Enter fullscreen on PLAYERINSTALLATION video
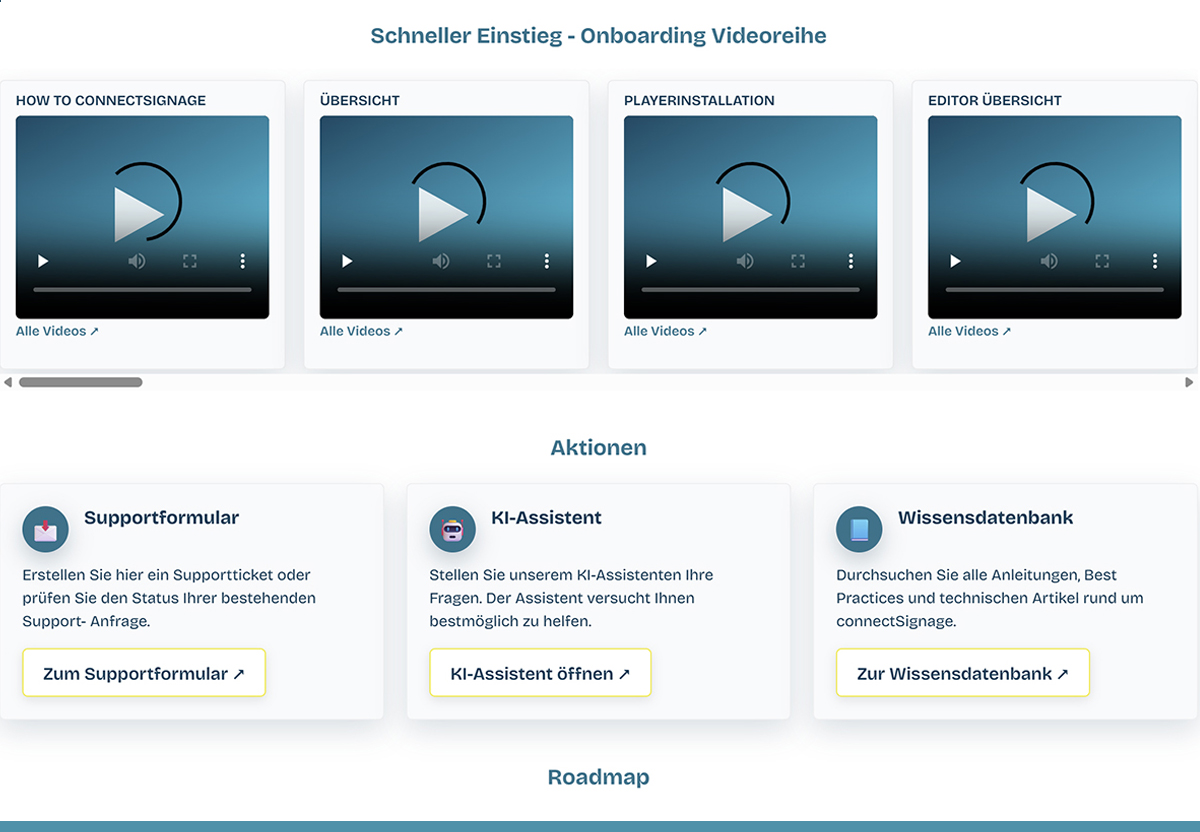The image size is (1200, 832). 798,261
